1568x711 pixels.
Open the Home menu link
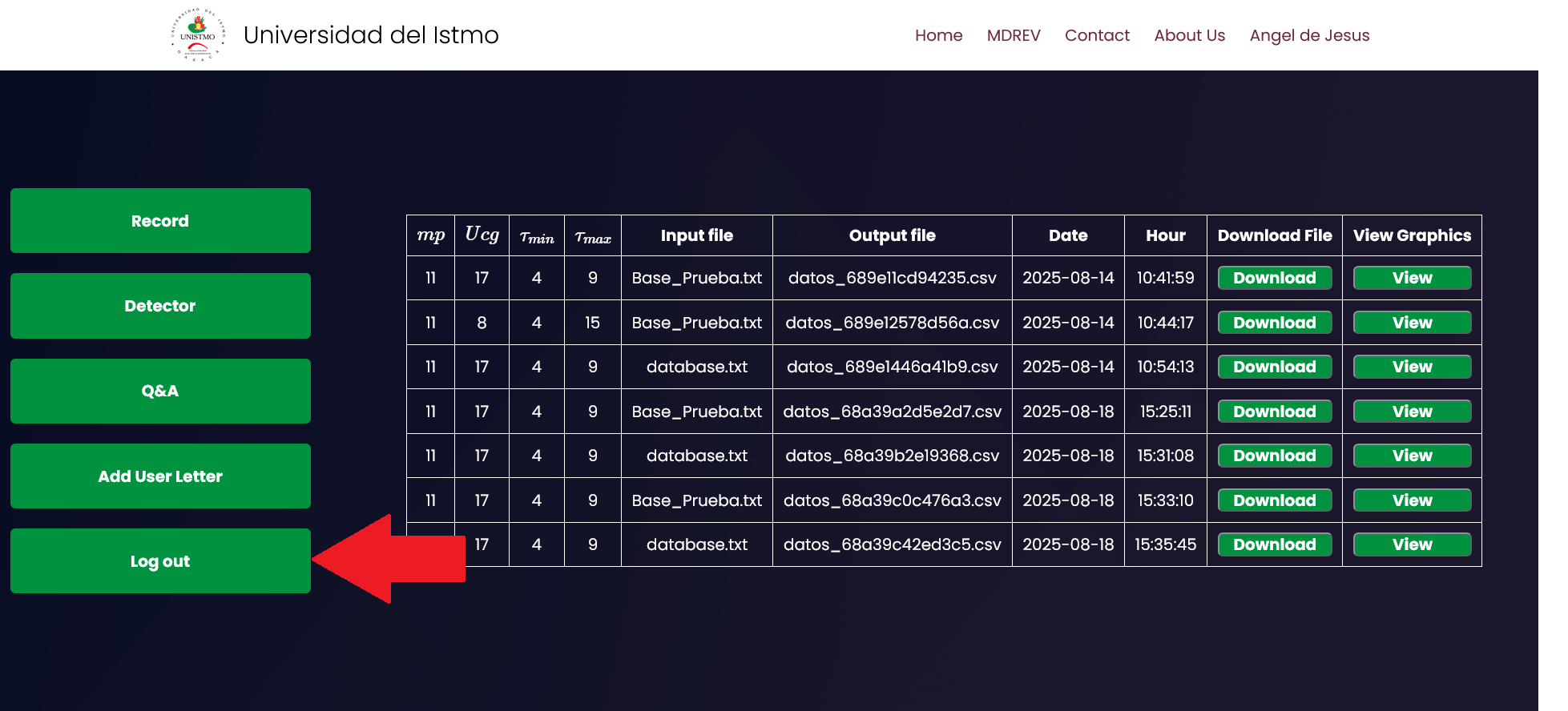(x=938, y=35)
